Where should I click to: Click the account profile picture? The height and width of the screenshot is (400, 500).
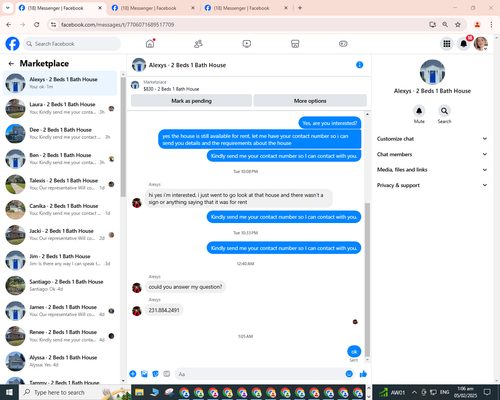pos(481,44)
